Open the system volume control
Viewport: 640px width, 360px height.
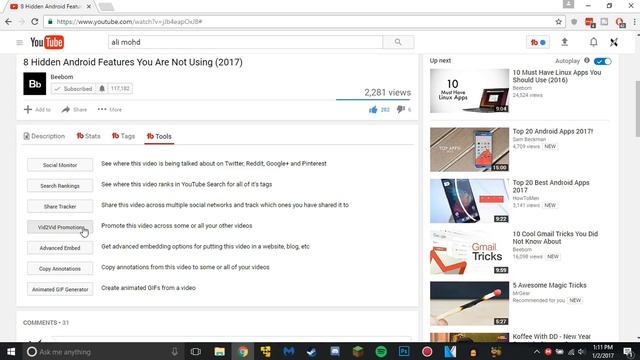click(x=582, y=351)
